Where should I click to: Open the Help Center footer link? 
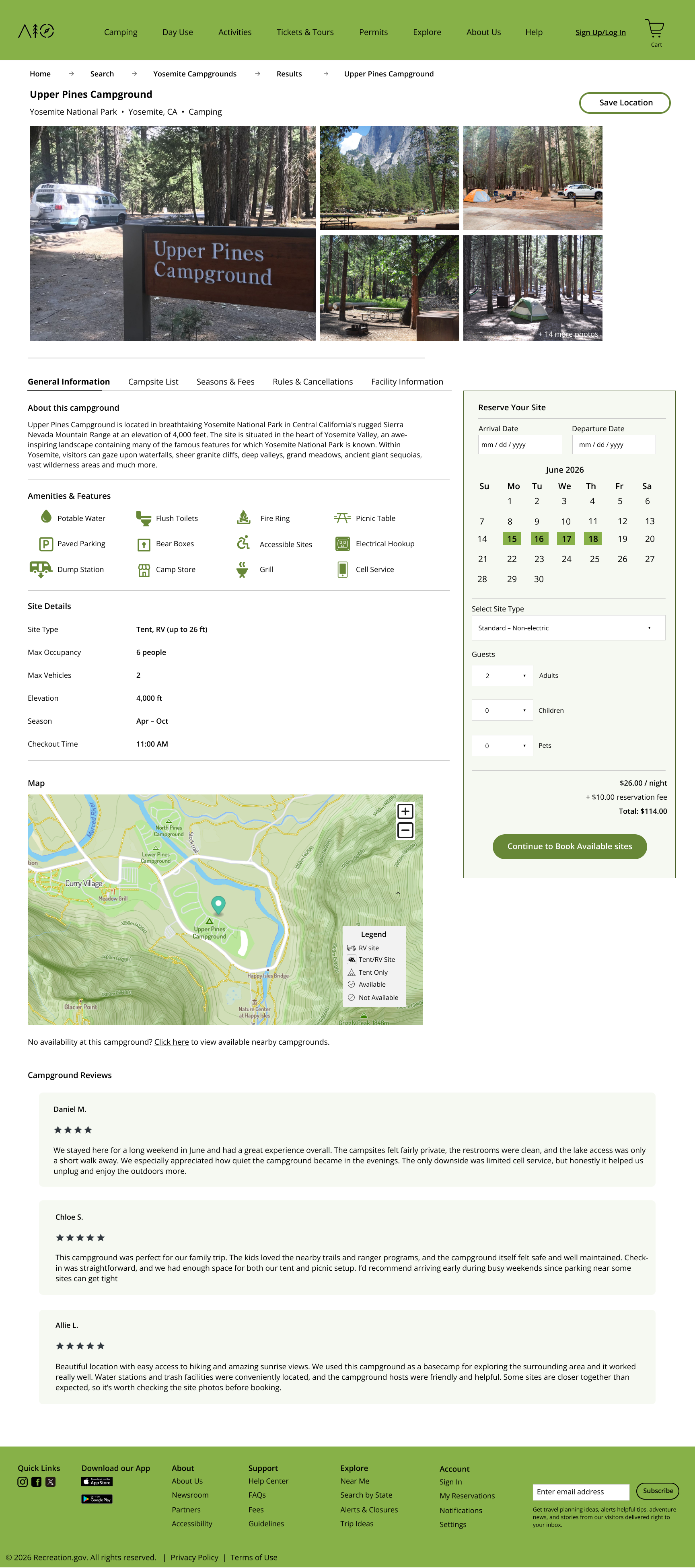click(268, 1481)
